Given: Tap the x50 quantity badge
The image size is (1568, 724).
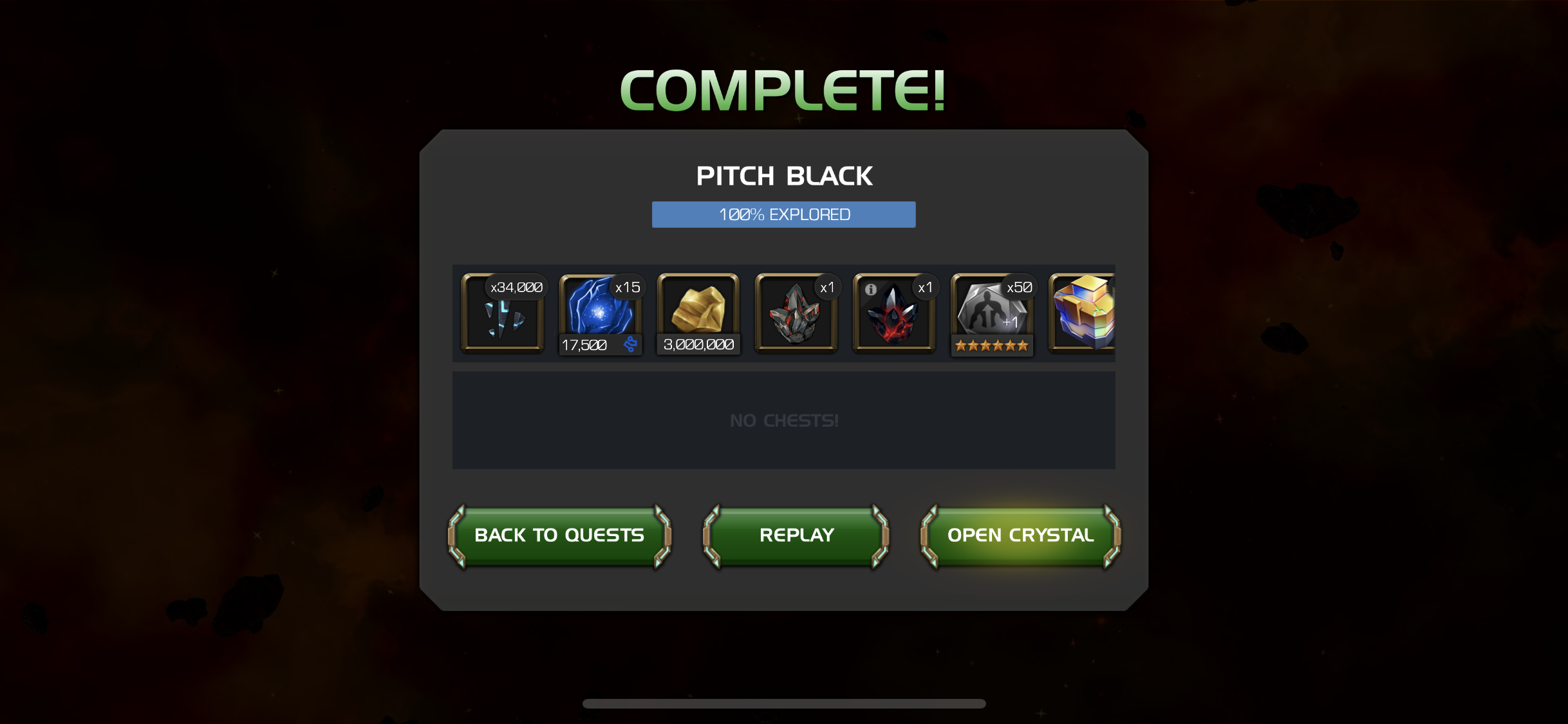Looking at the screenshot, I should [1019, 288].
